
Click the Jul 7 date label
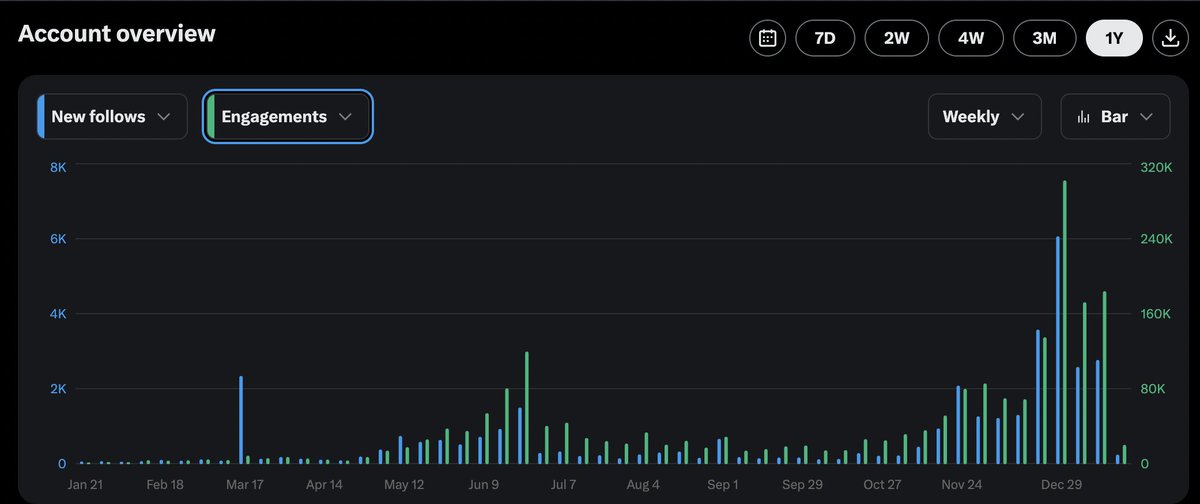(x=562, y=485)
